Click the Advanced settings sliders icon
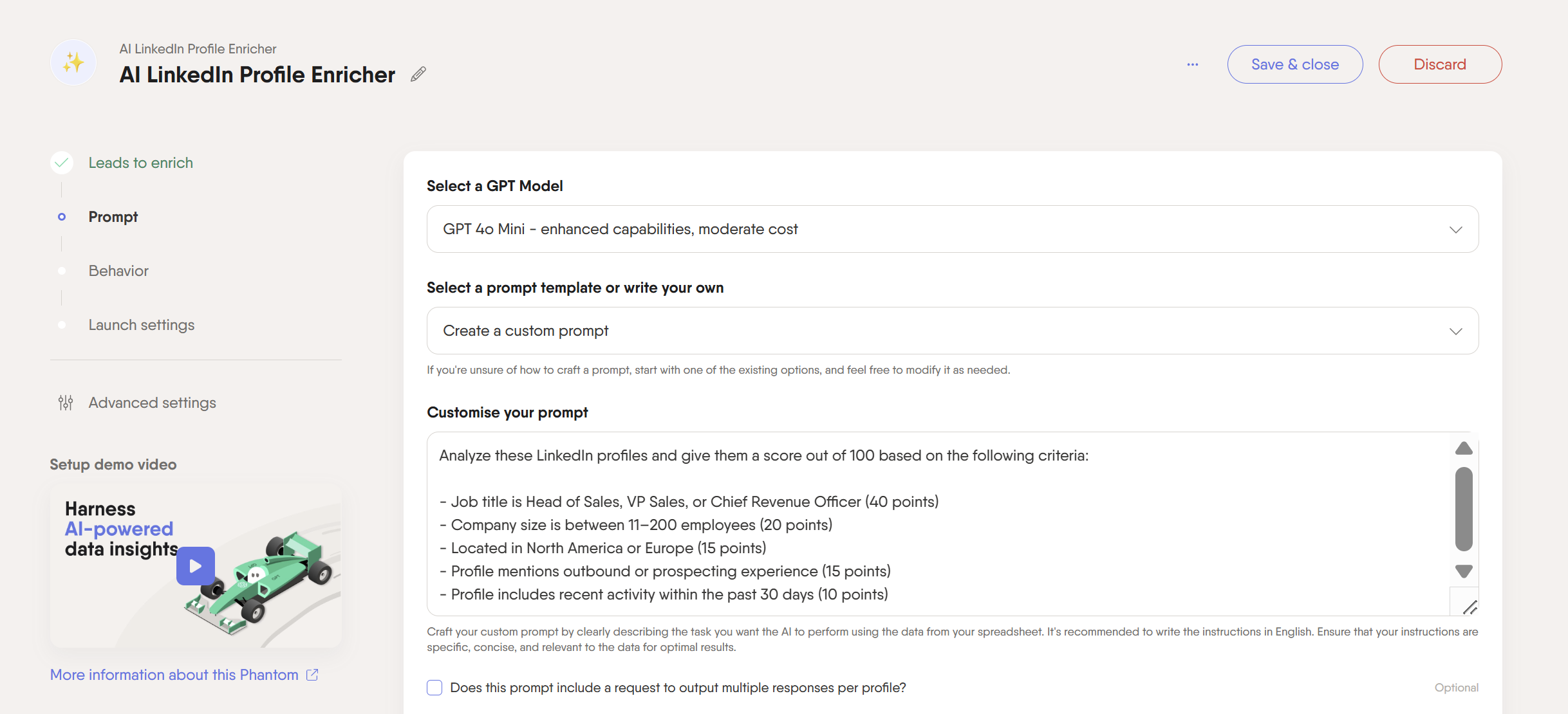The width and height of the screenshot is (1568, 714). tap(66, 403)
